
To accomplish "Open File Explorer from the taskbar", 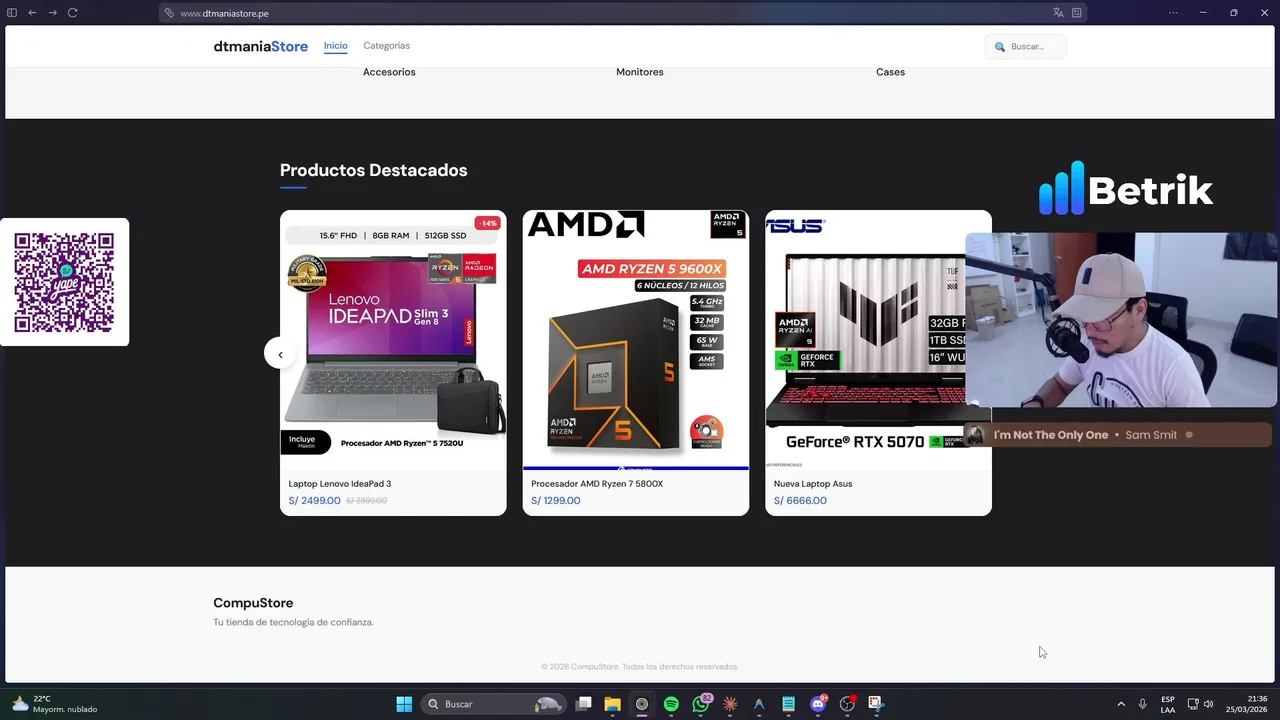I will pyautogui.click(x=613, y=704).
